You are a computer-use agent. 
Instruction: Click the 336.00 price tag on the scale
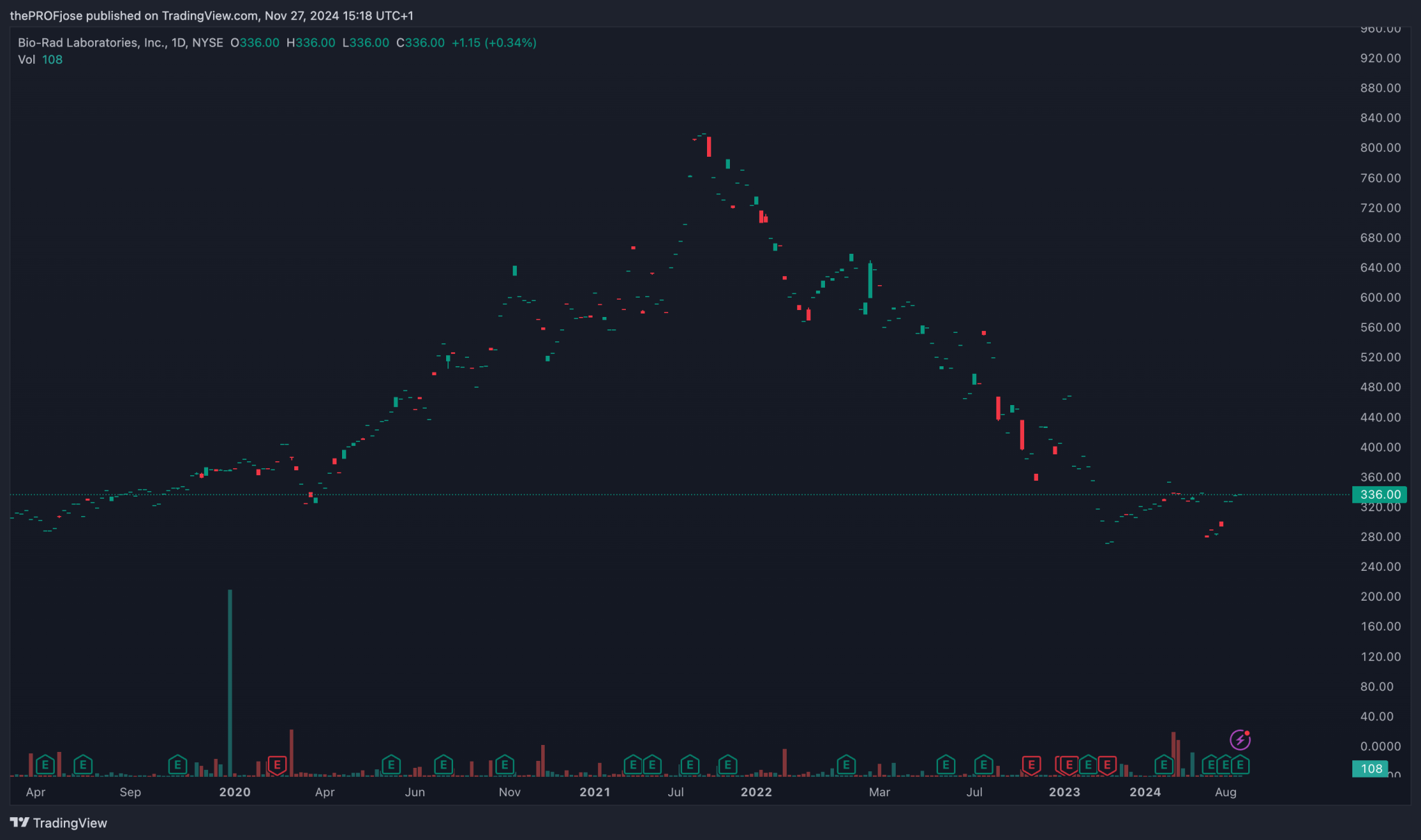tap(1379, 495)
